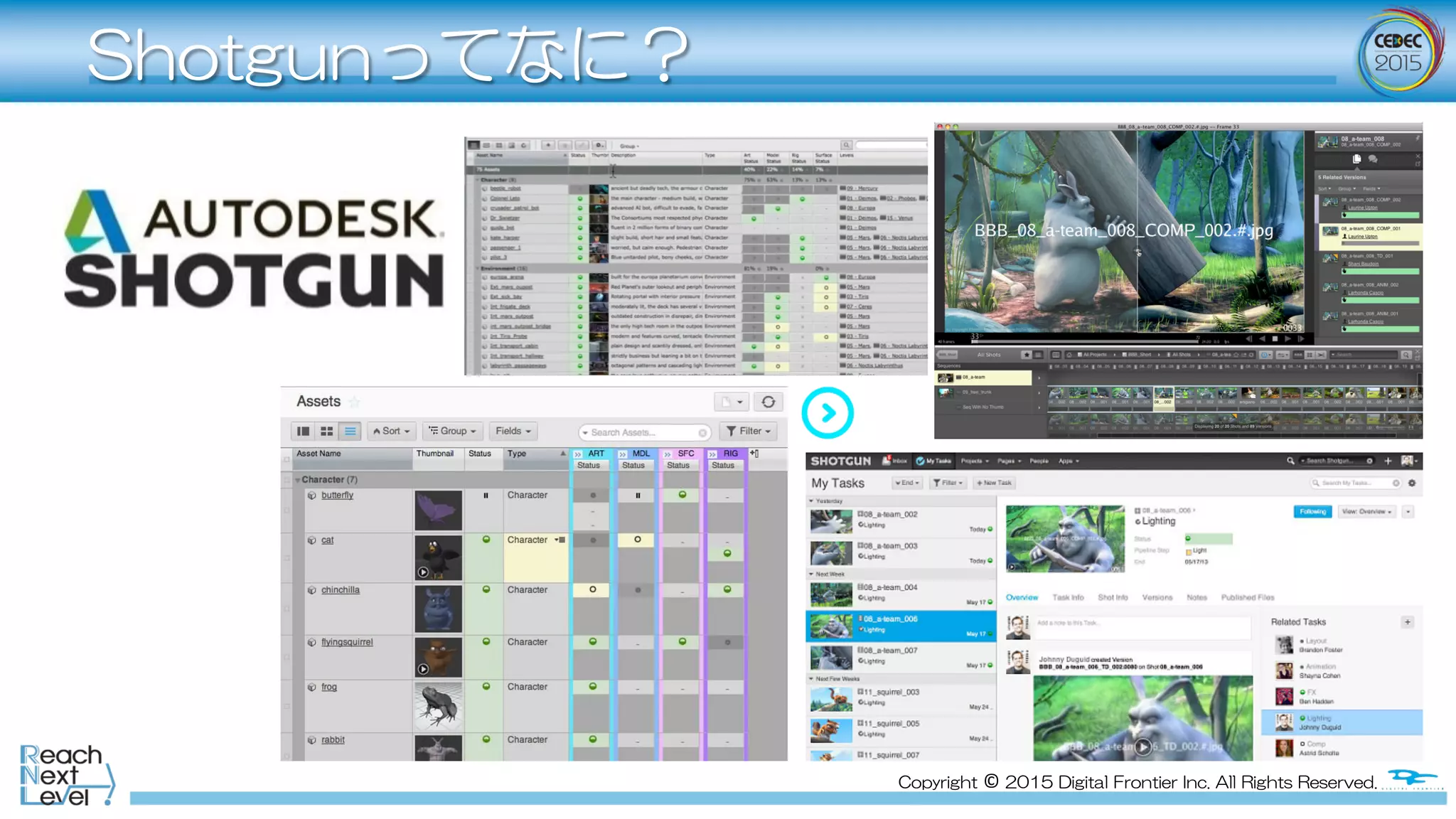Open the new-page dropdown beside refresh

click(732, 402)
